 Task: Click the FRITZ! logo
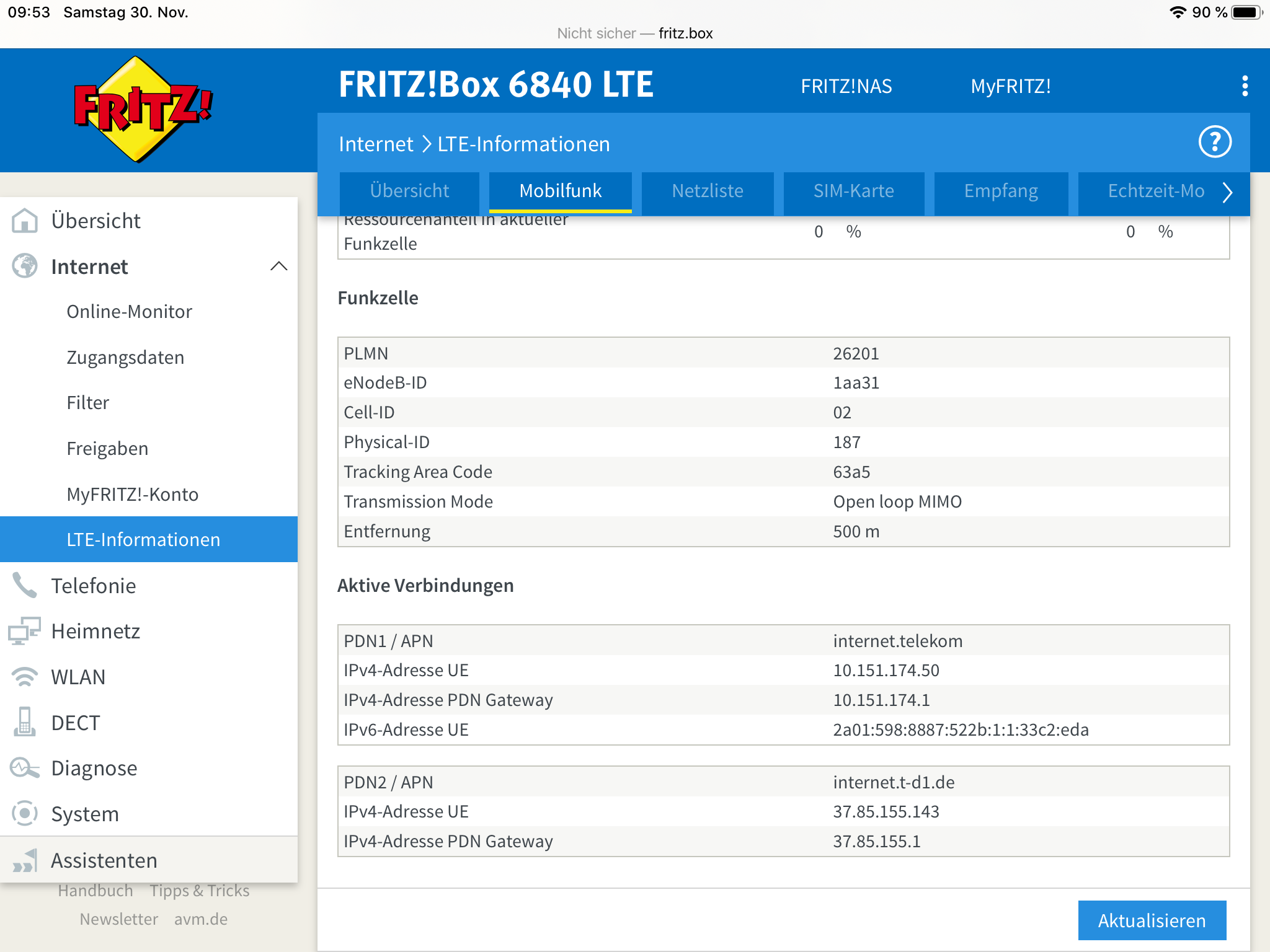pyautogui.click(x=144, y=110)
